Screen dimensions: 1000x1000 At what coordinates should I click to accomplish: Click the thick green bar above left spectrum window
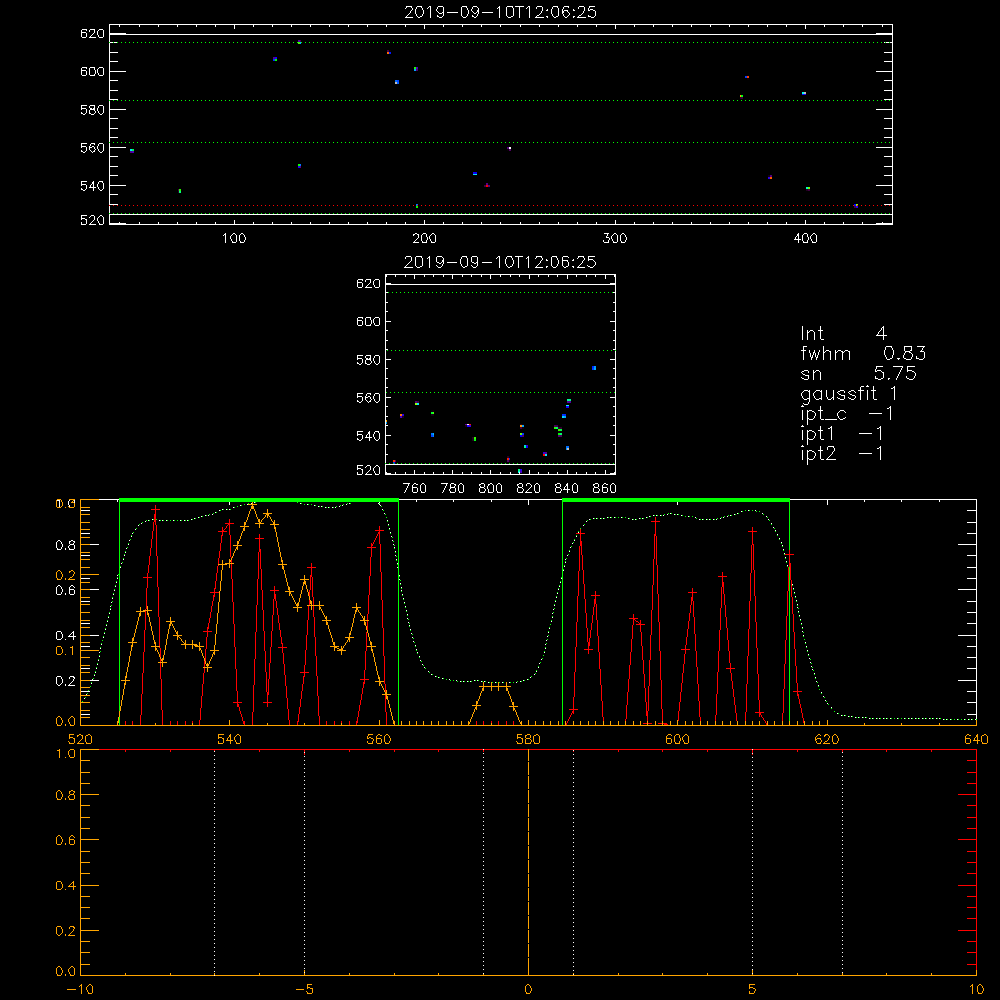[x=259, y=501]
